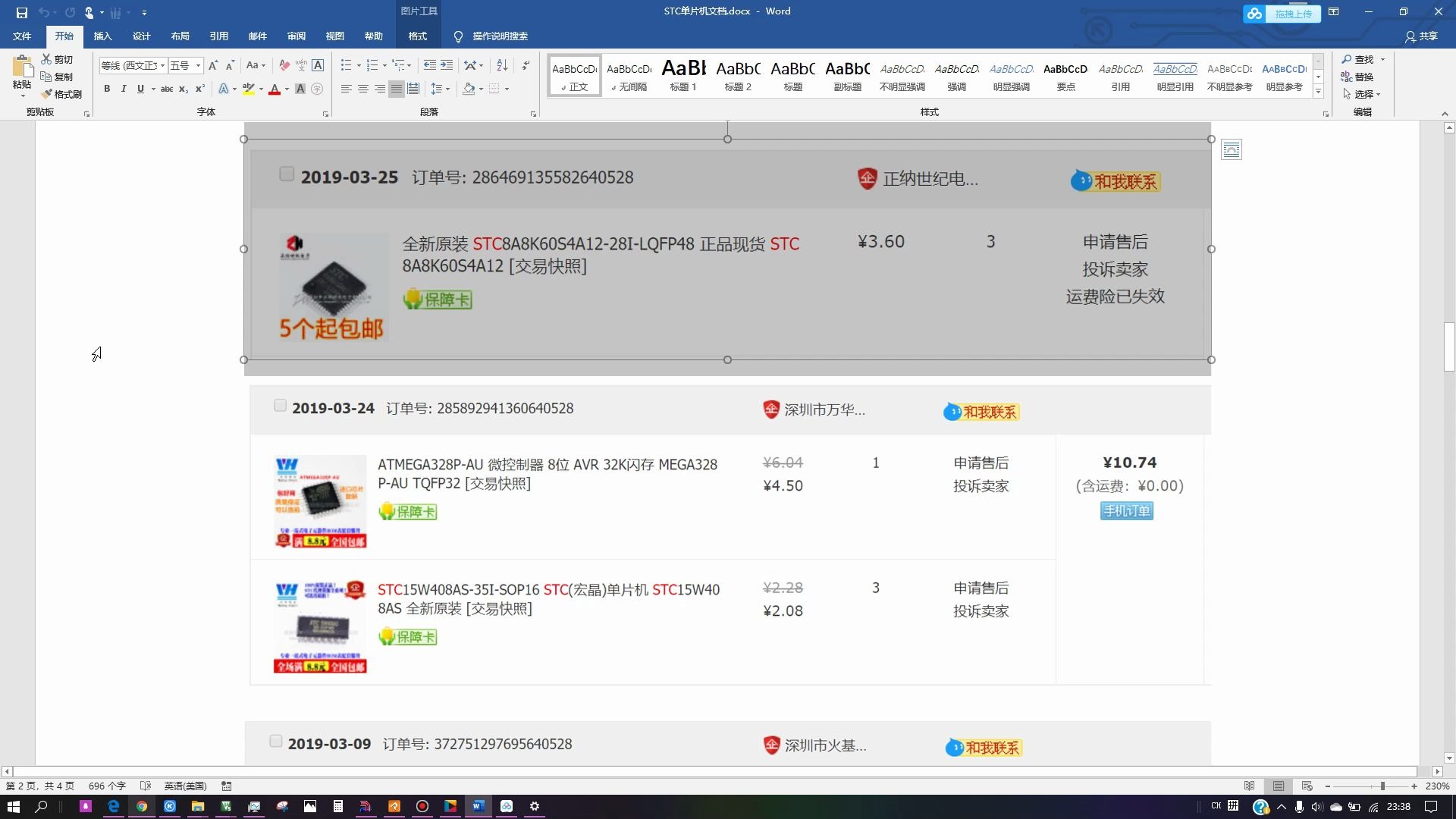Image resolution: width=1456 pixels, height=819 pixels.
Task: Switch to print layout view in status bar
Action: (x=1279, y=786)
